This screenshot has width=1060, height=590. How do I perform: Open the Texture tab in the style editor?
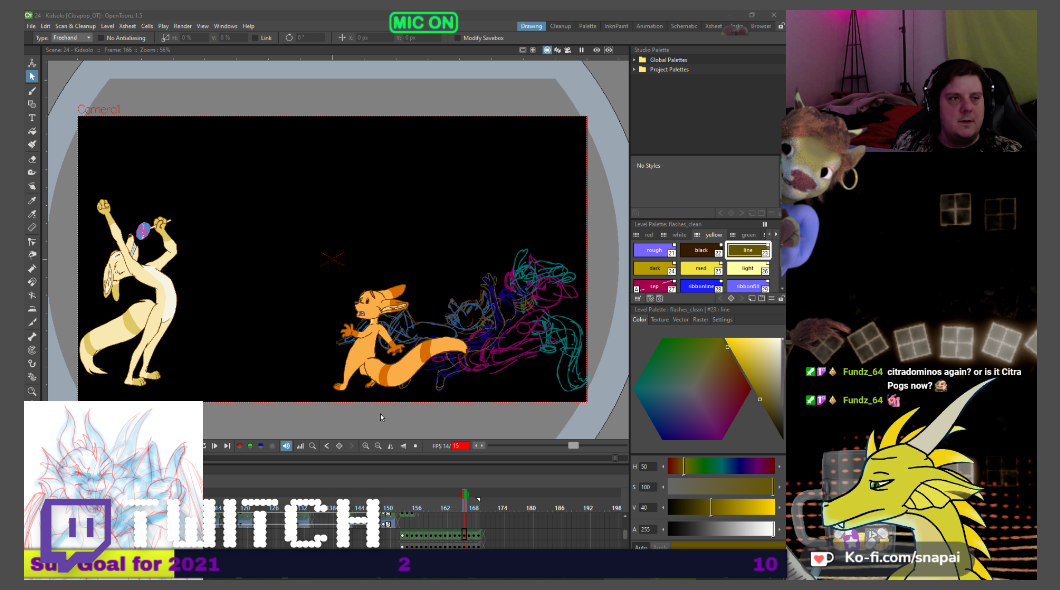[659, 320]
